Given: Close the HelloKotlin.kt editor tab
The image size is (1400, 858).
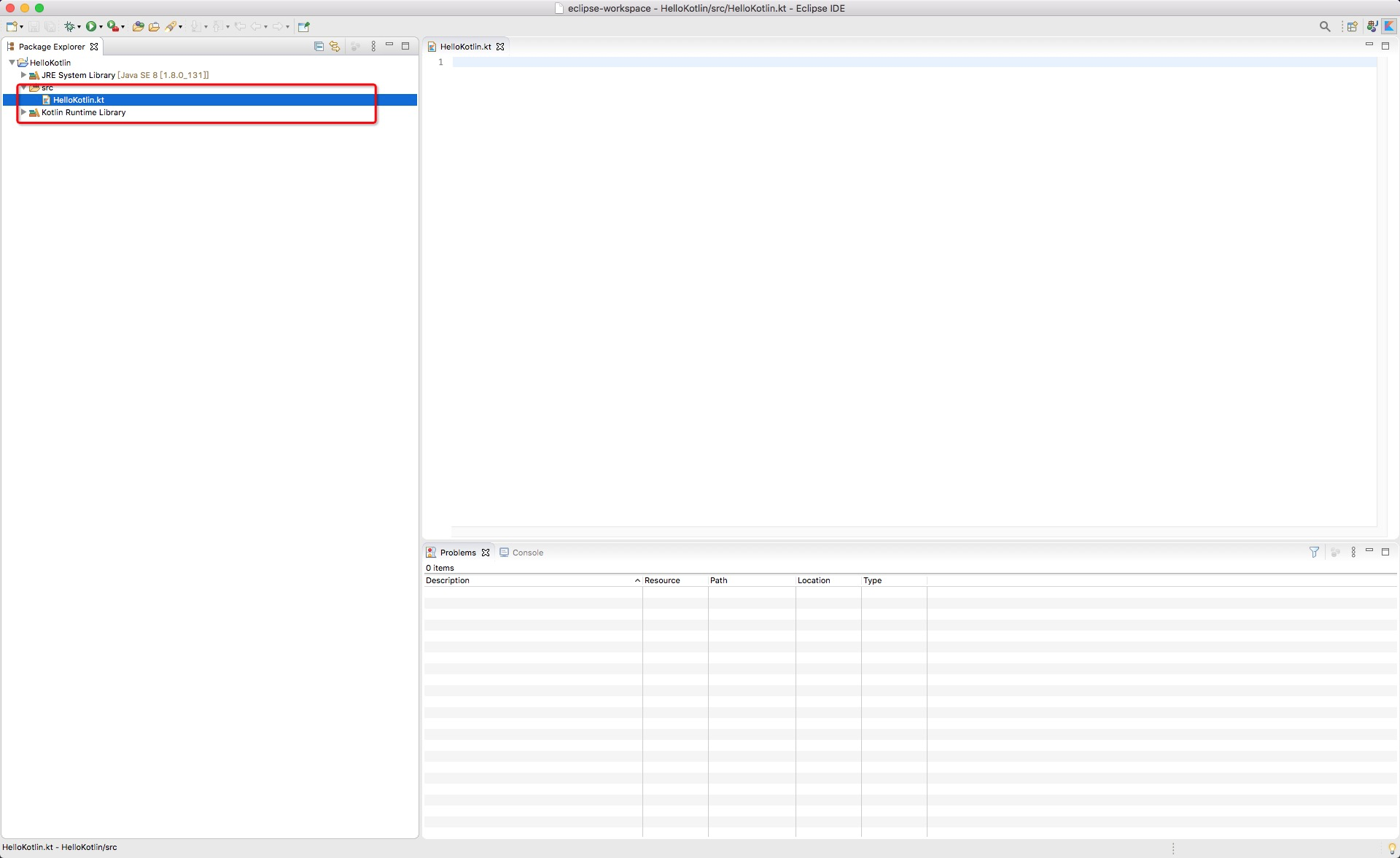Looking at the screenshot, I should point(500,47).
